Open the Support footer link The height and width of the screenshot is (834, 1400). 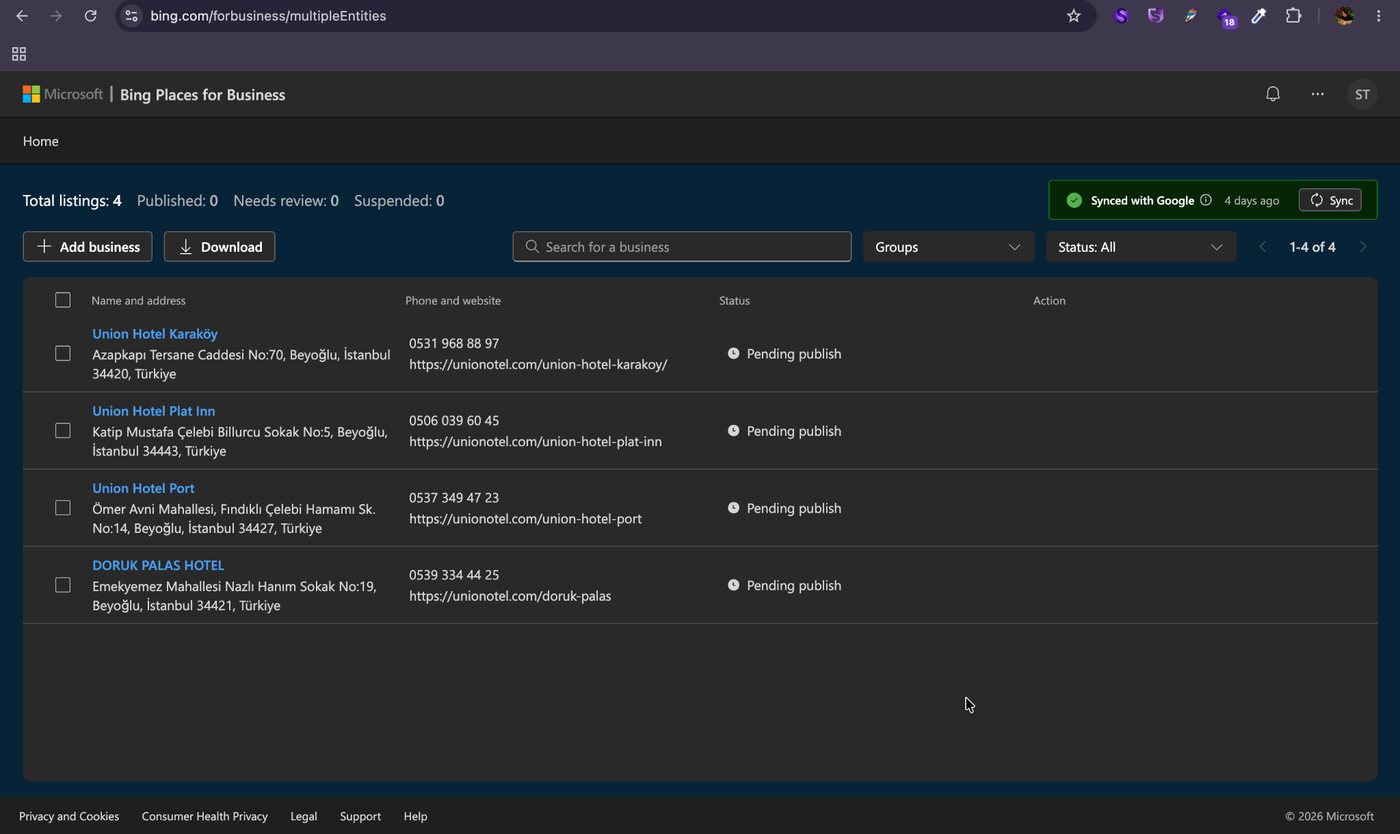[360, 816]
